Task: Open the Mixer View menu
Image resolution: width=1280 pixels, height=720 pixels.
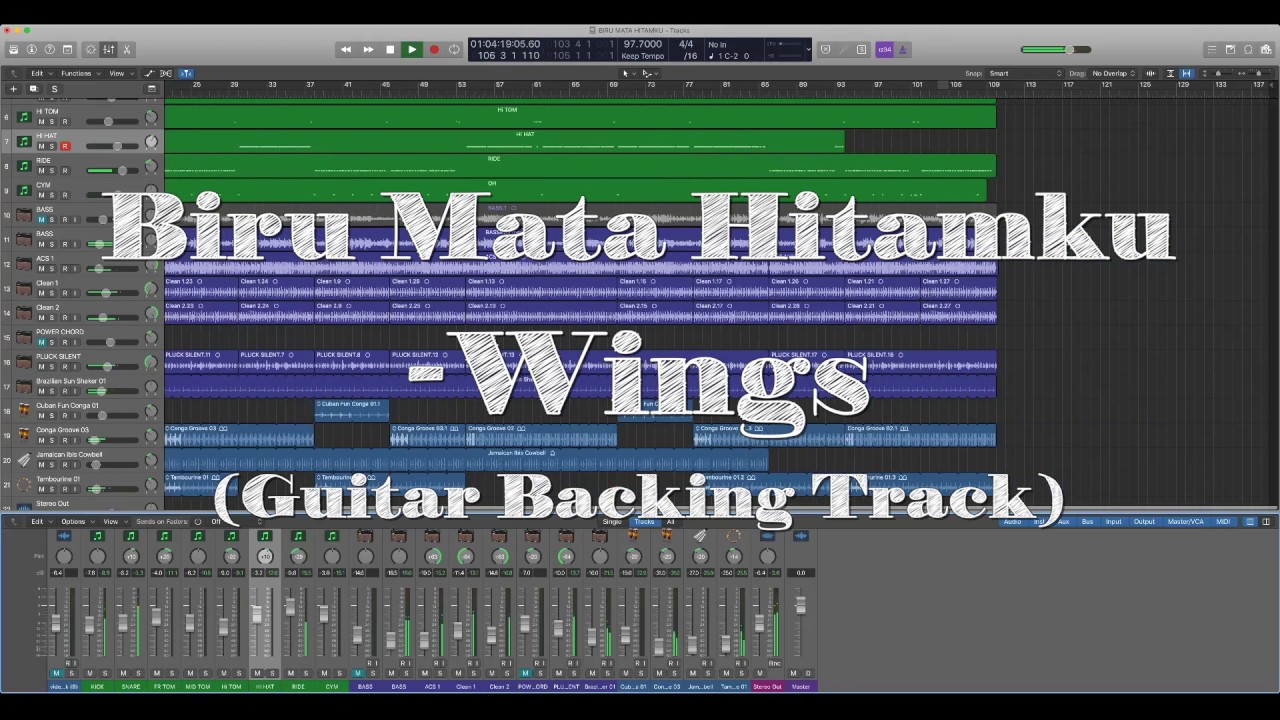Action: (x=113, y=521)
